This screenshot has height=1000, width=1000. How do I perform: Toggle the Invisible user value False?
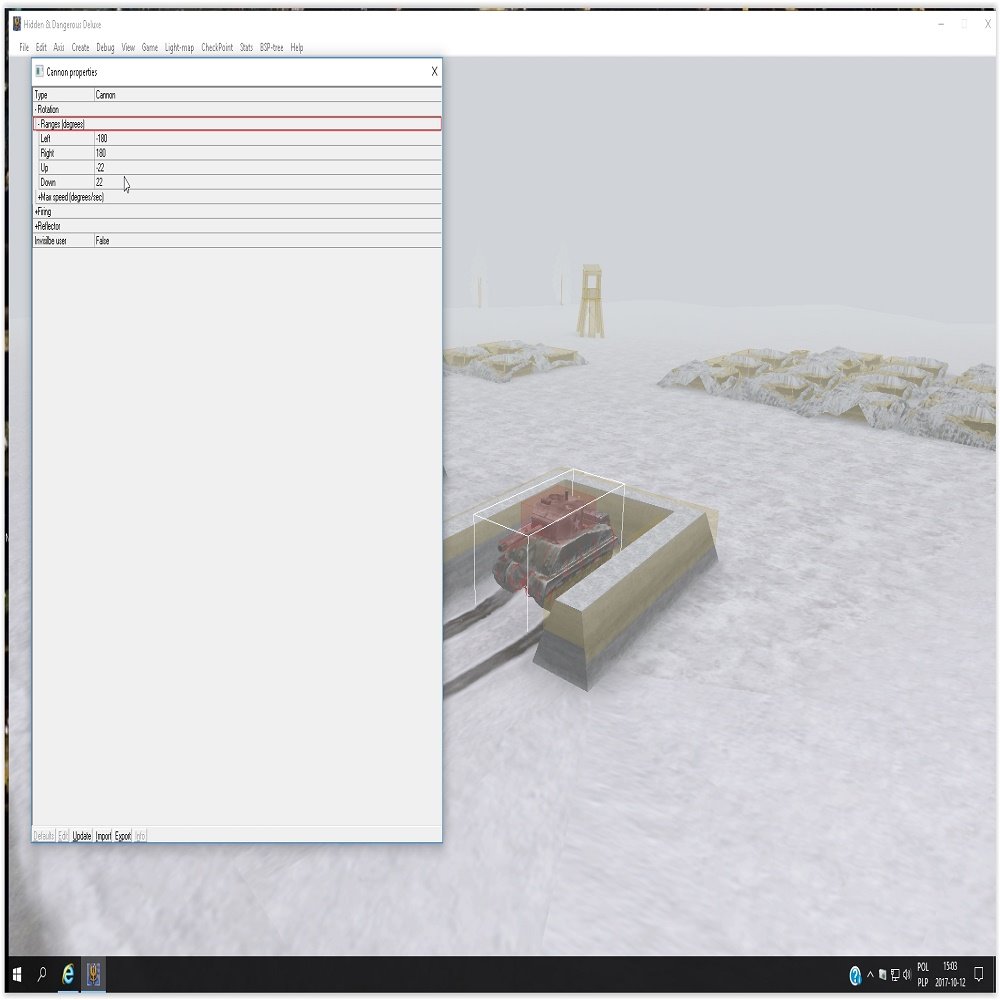tap(267, 241)
